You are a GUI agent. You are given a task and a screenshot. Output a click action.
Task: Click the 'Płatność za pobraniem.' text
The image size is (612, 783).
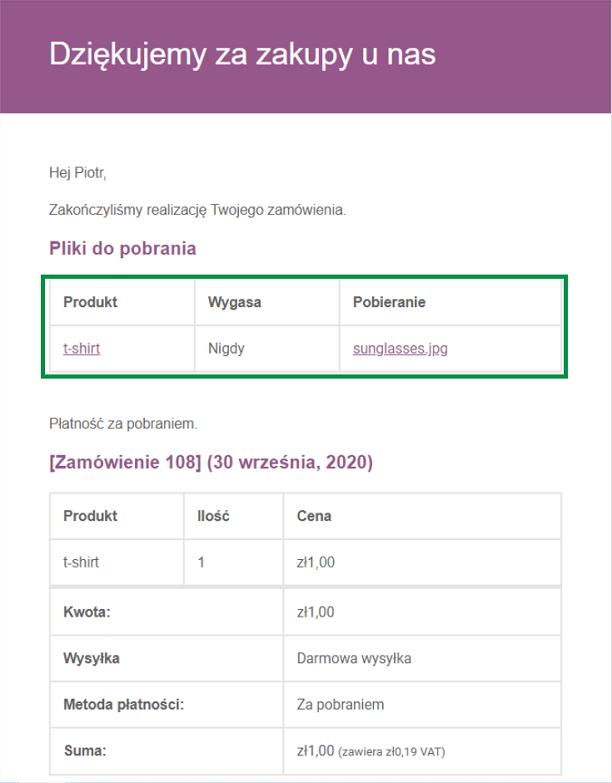coord(123,424)
